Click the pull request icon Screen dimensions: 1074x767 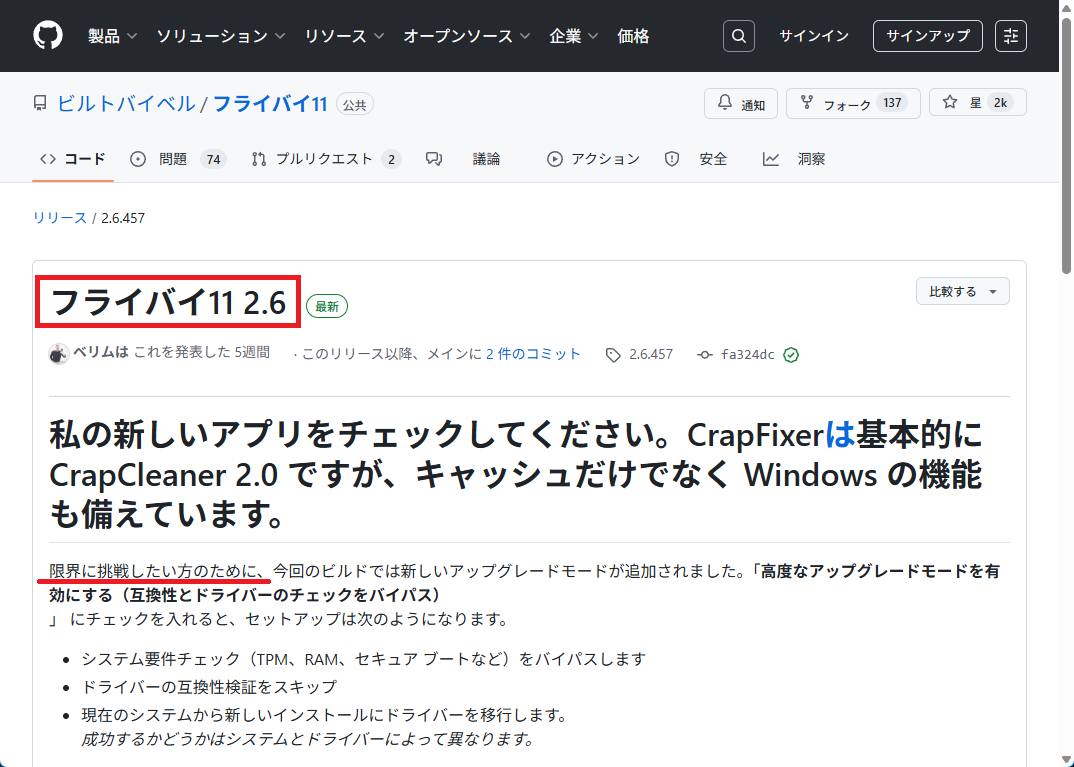pos(258,159)
